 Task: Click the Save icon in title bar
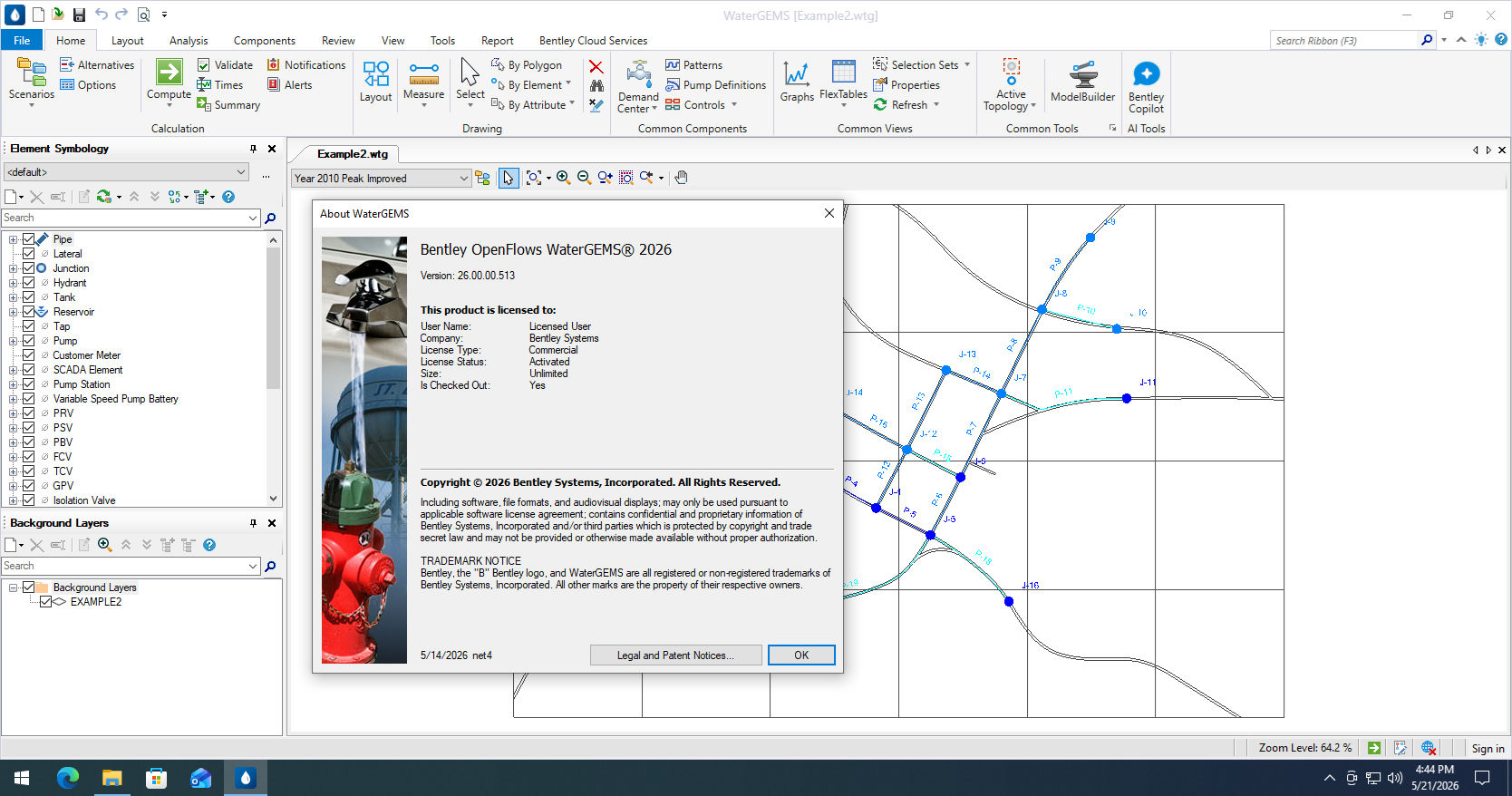[x=79, y=15]
